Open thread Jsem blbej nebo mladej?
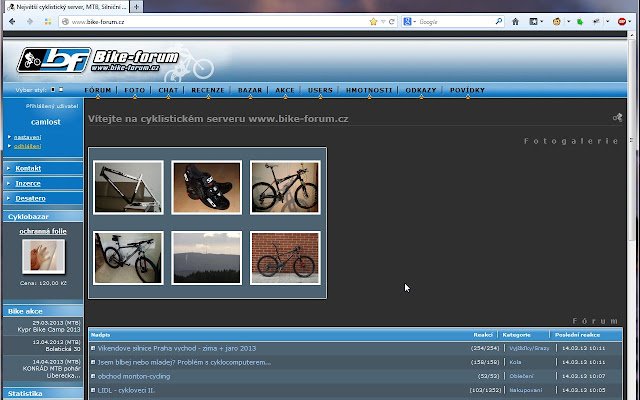640x400 pixels. coord(184,362)
